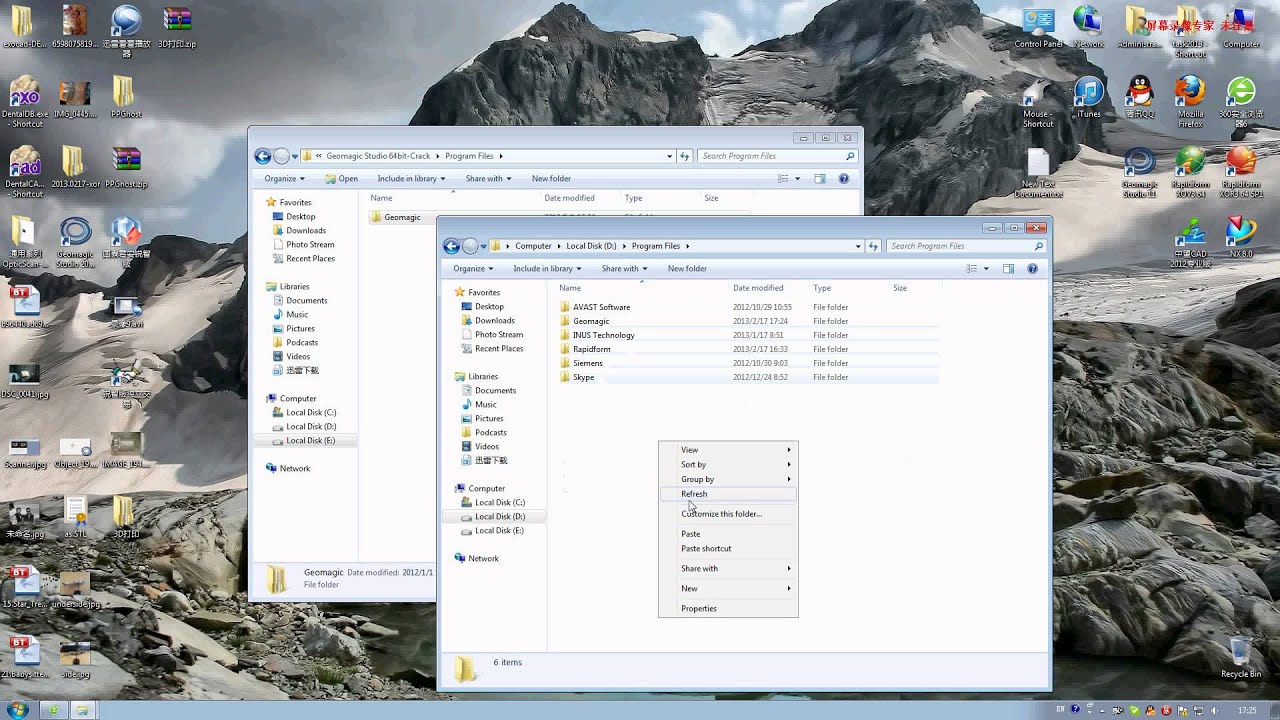Open the Share with dropdown in the back window
This screenshot has height=720, width=1280.
488,178
